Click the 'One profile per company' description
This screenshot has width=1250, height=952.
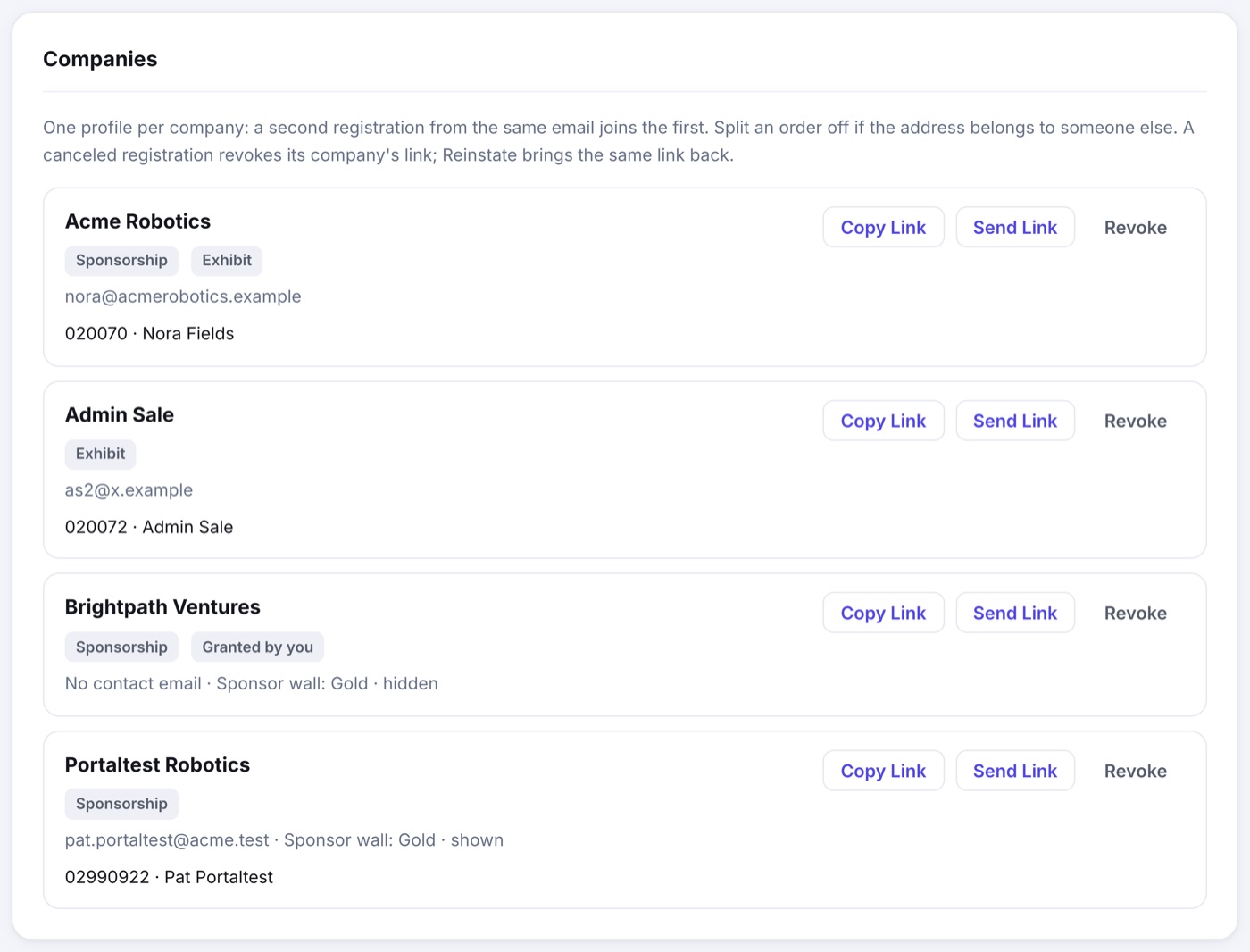point(619,141)
